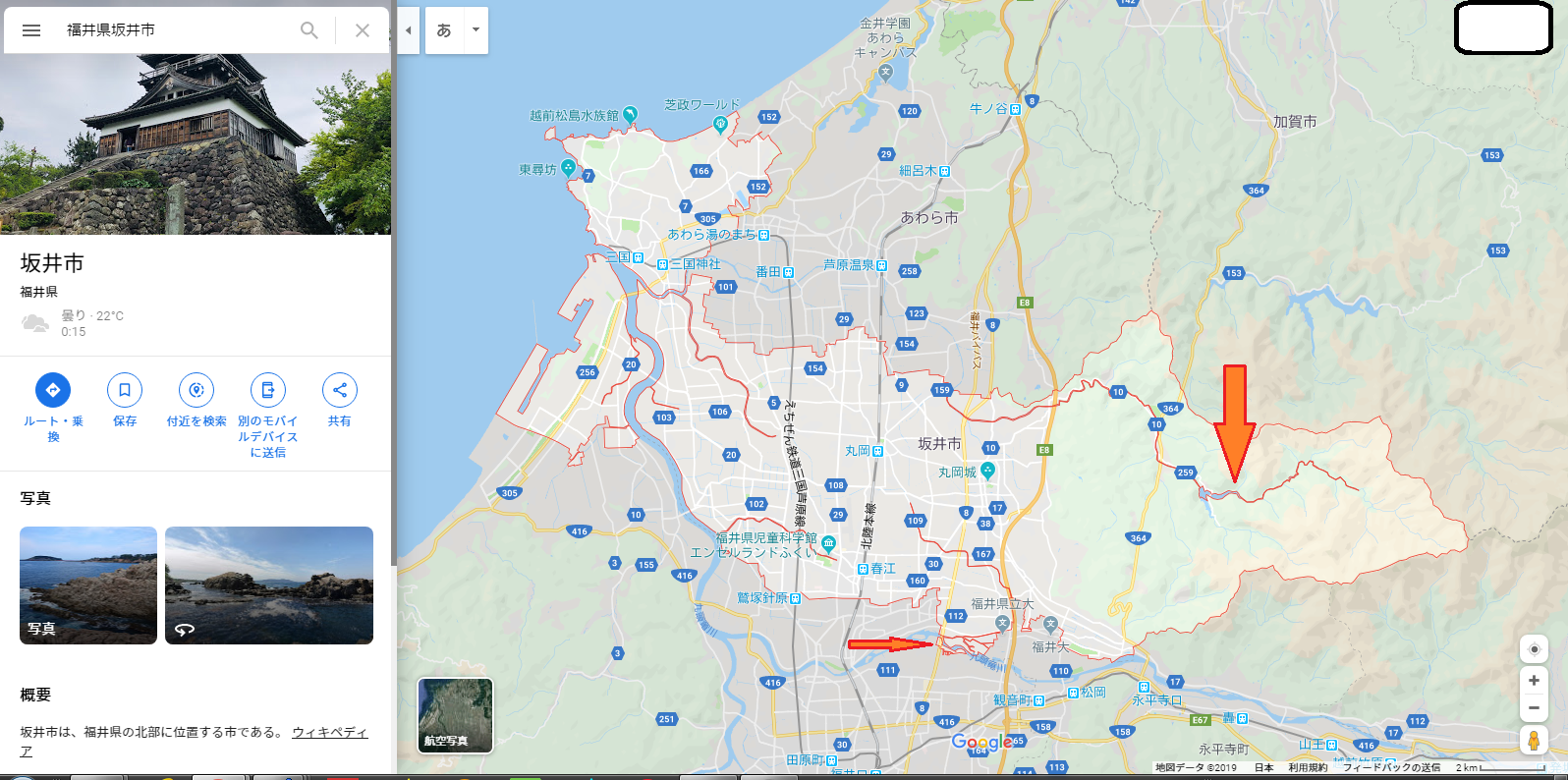Image resolution: width=1568 pixels, height=780 pixels.
Task: Click the 観音町 station icon
Action: [x=1038, y=700]
